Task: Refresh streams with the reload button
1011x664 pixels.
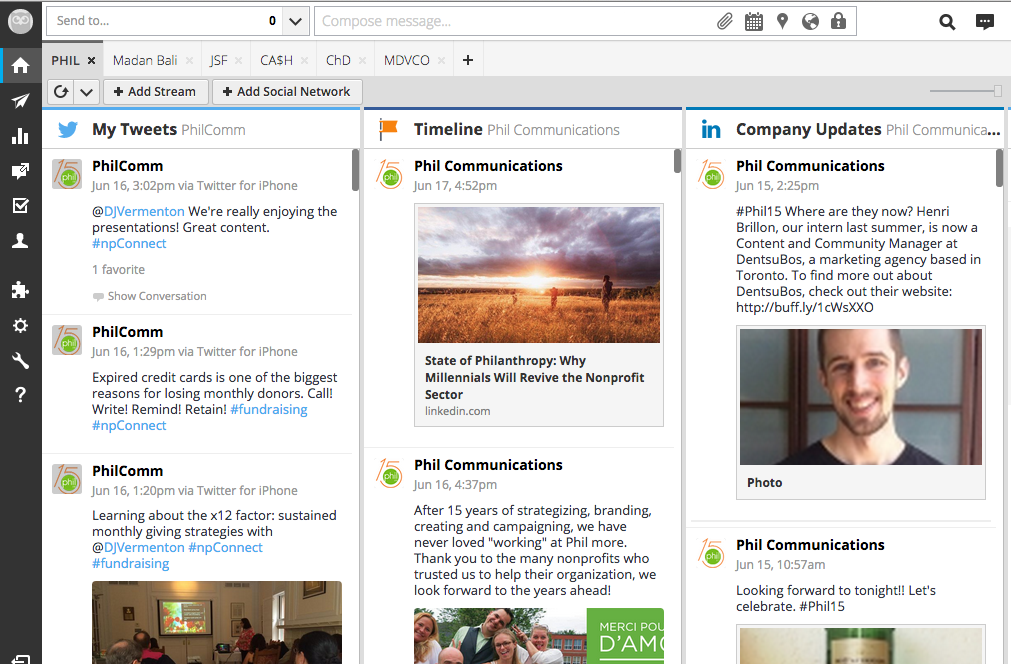Action: (x=61, y=92)
